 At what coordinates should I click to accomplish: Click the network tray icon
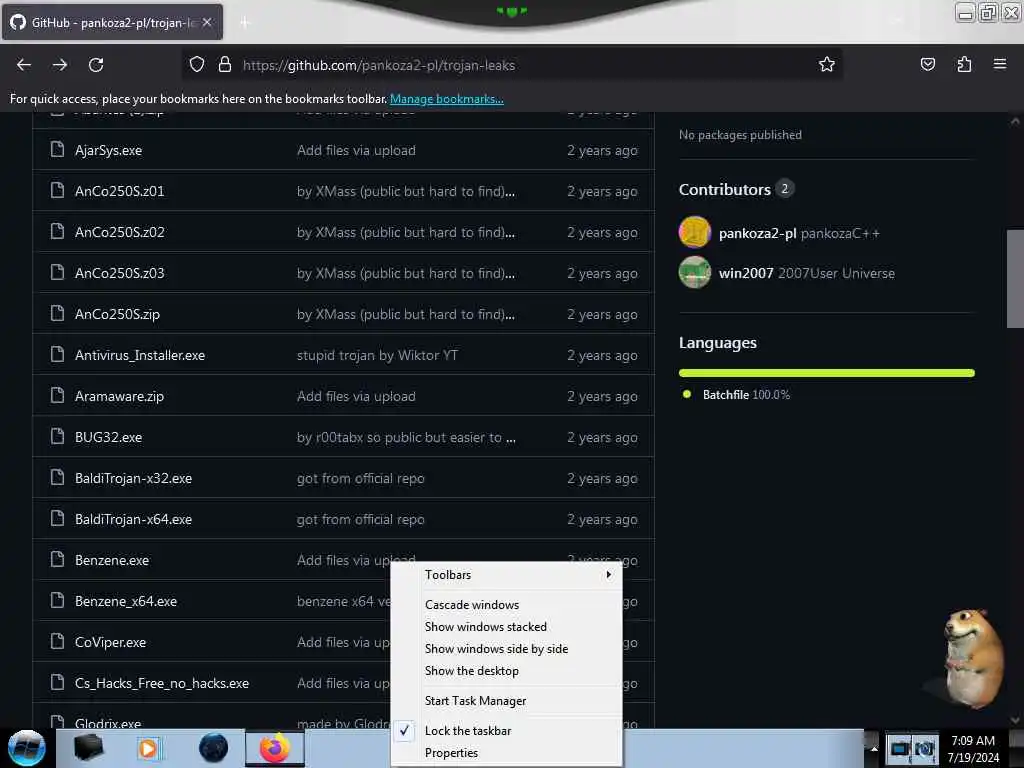point(899,749)
